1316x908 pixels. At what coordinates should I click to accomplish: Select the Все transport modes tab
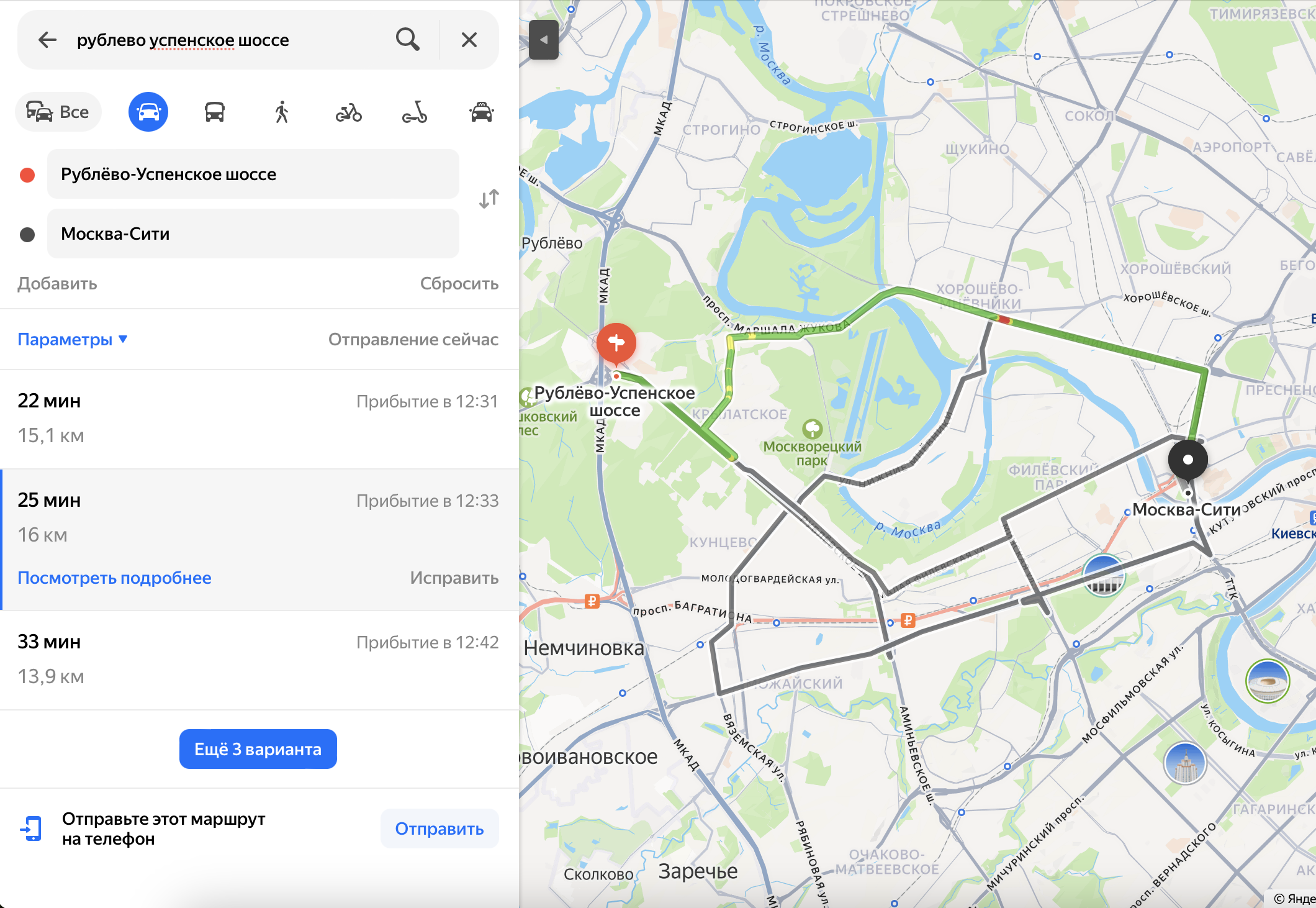coord(58,112)
